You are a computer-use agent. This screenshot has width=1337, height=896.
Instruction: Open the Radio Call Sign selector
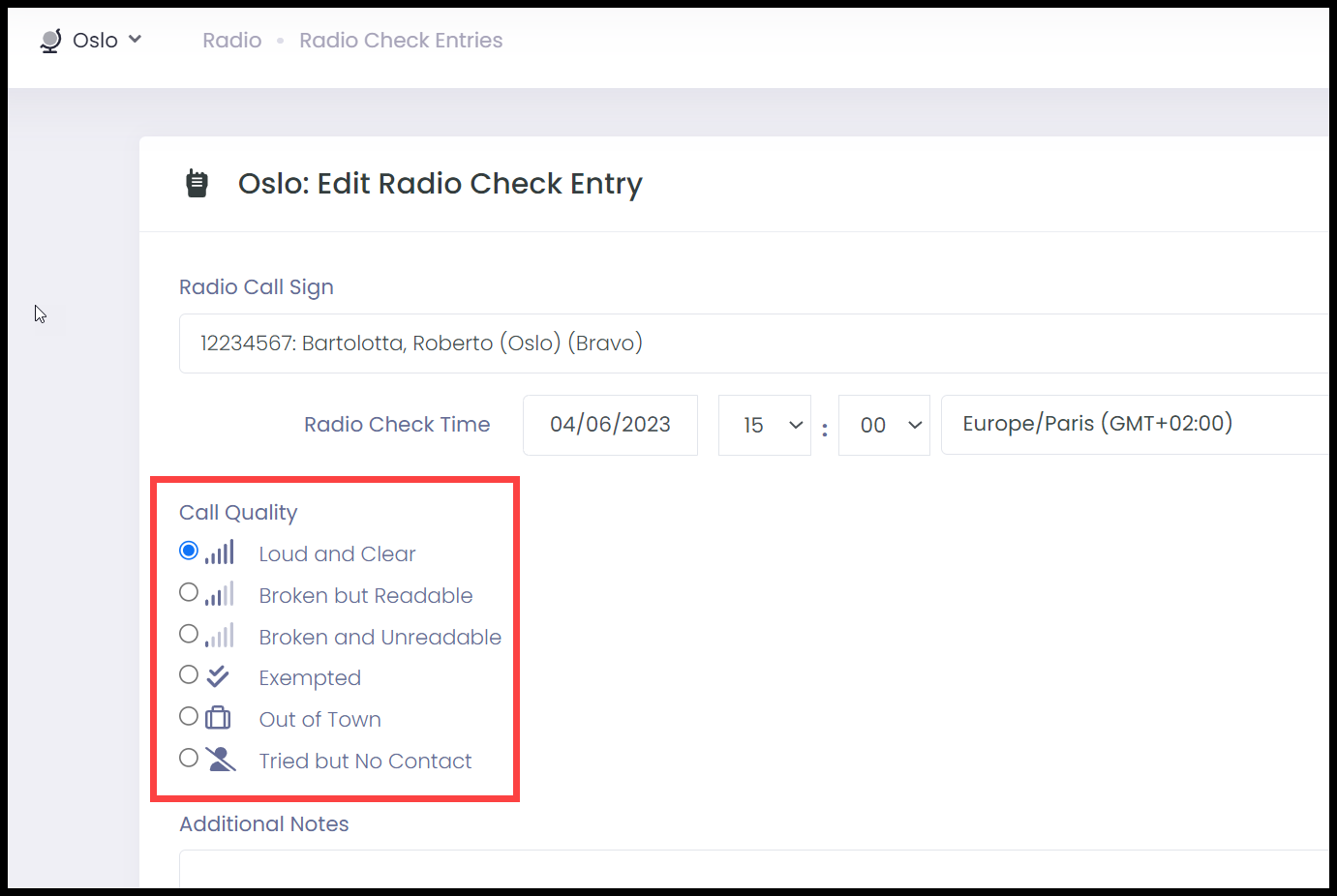(x=753, y=343)
